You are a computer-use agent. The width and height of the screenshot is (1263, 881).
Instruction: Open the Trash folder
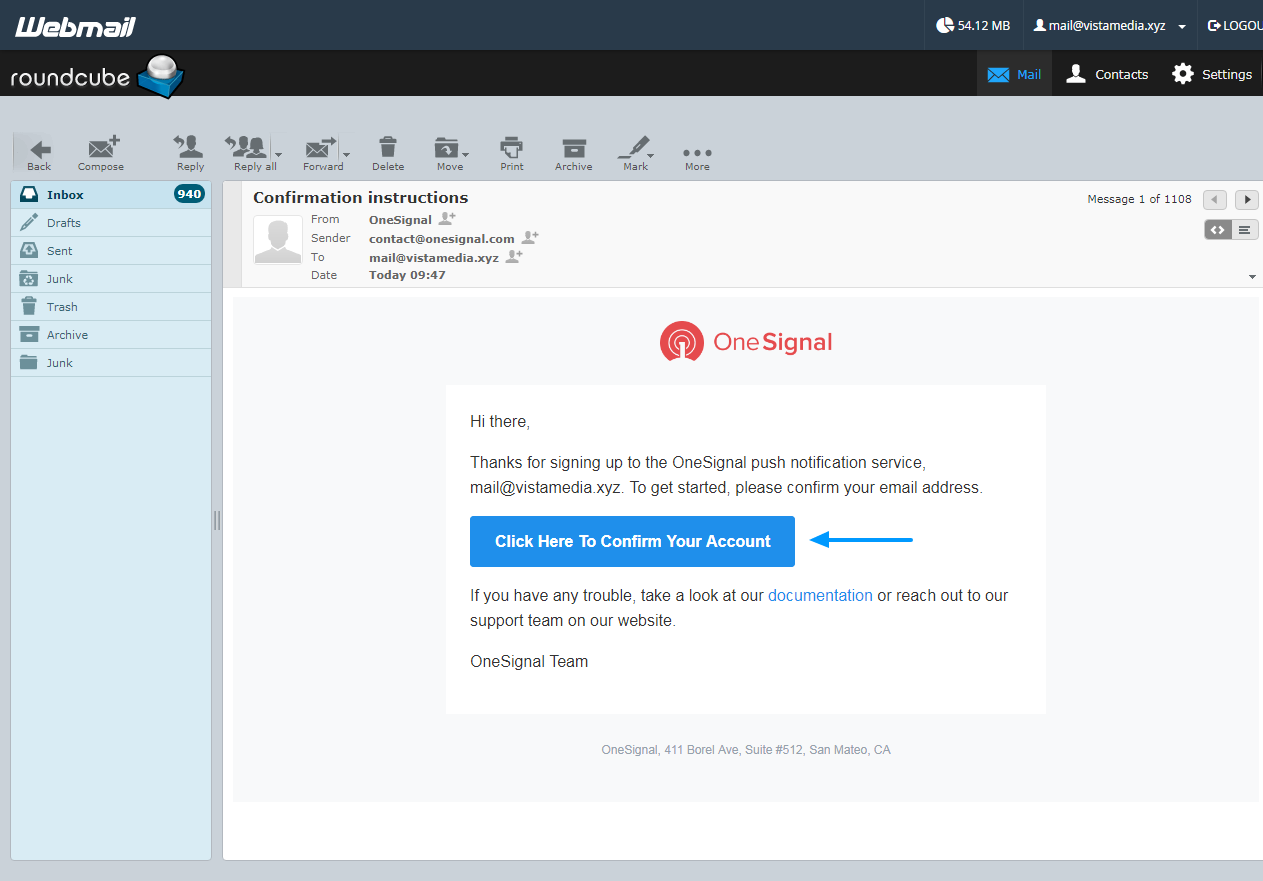[x=111, y=307]
